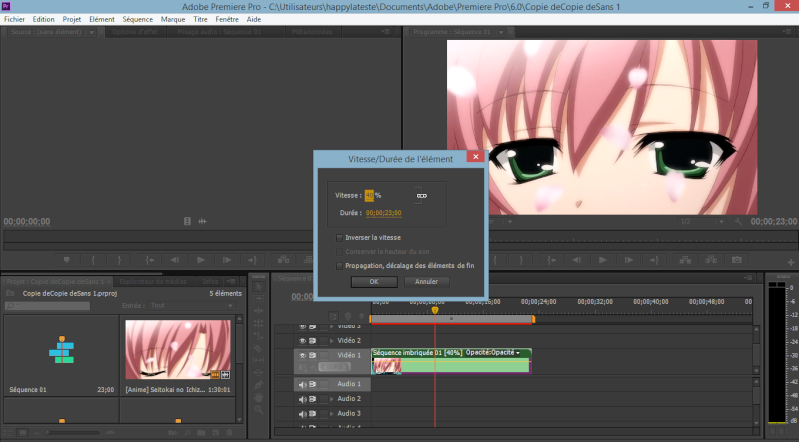Screen dimensions: 799x442
Task: Select the Track Select tool
Action: 258,299
